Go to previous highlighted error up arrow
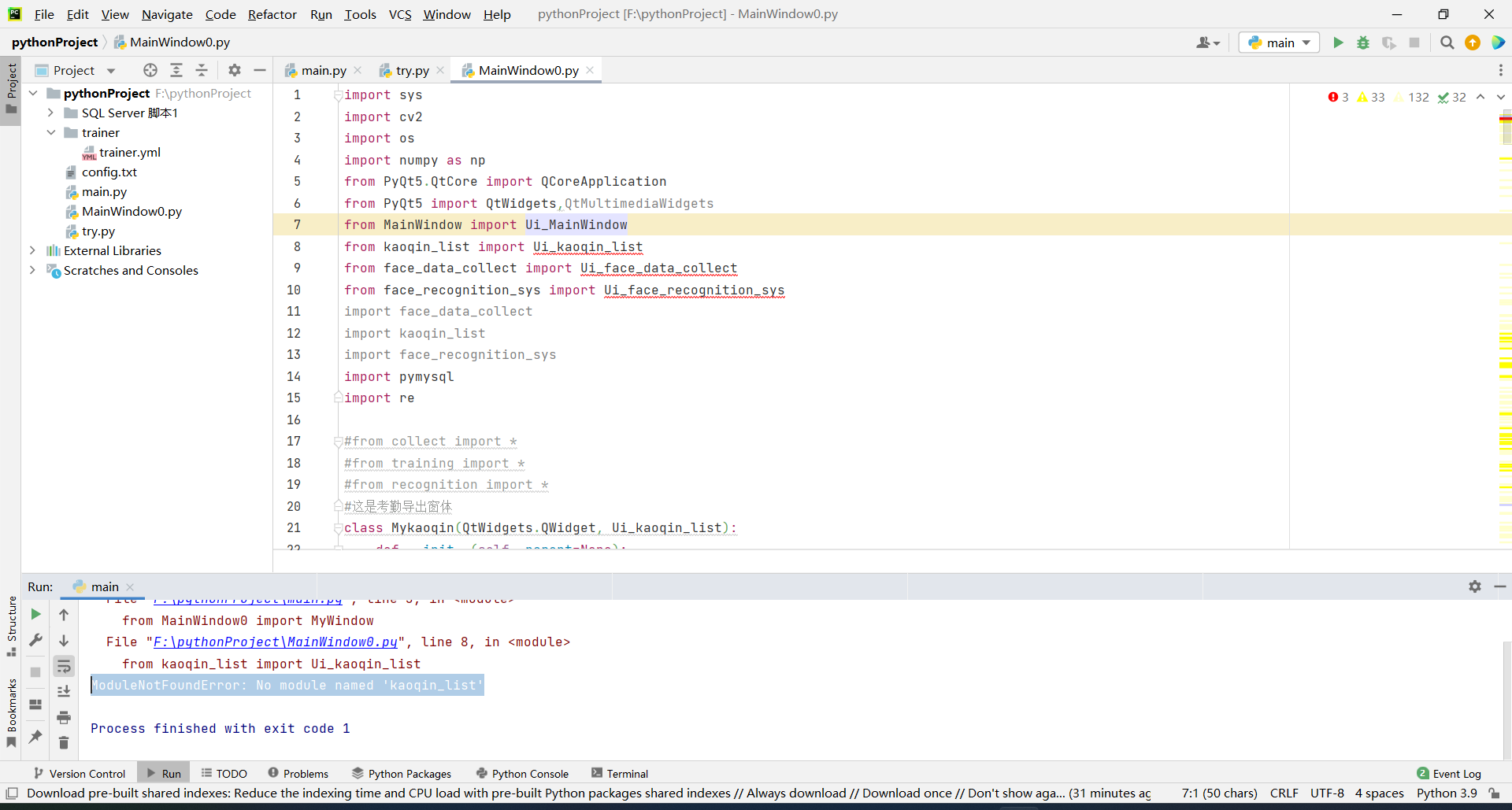The width and height of the screenshot is (1512, 810). (x=1480, y=97)
